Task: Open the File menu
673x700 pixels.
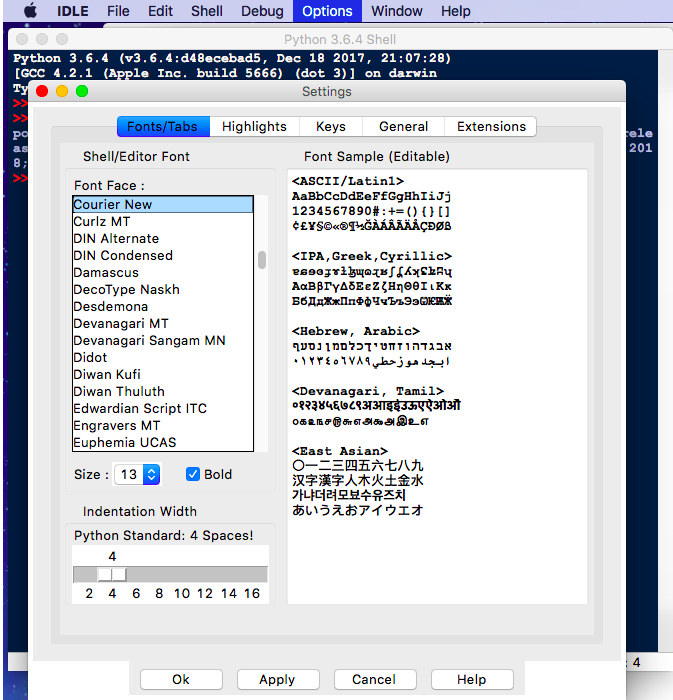Action: point(118,11)
